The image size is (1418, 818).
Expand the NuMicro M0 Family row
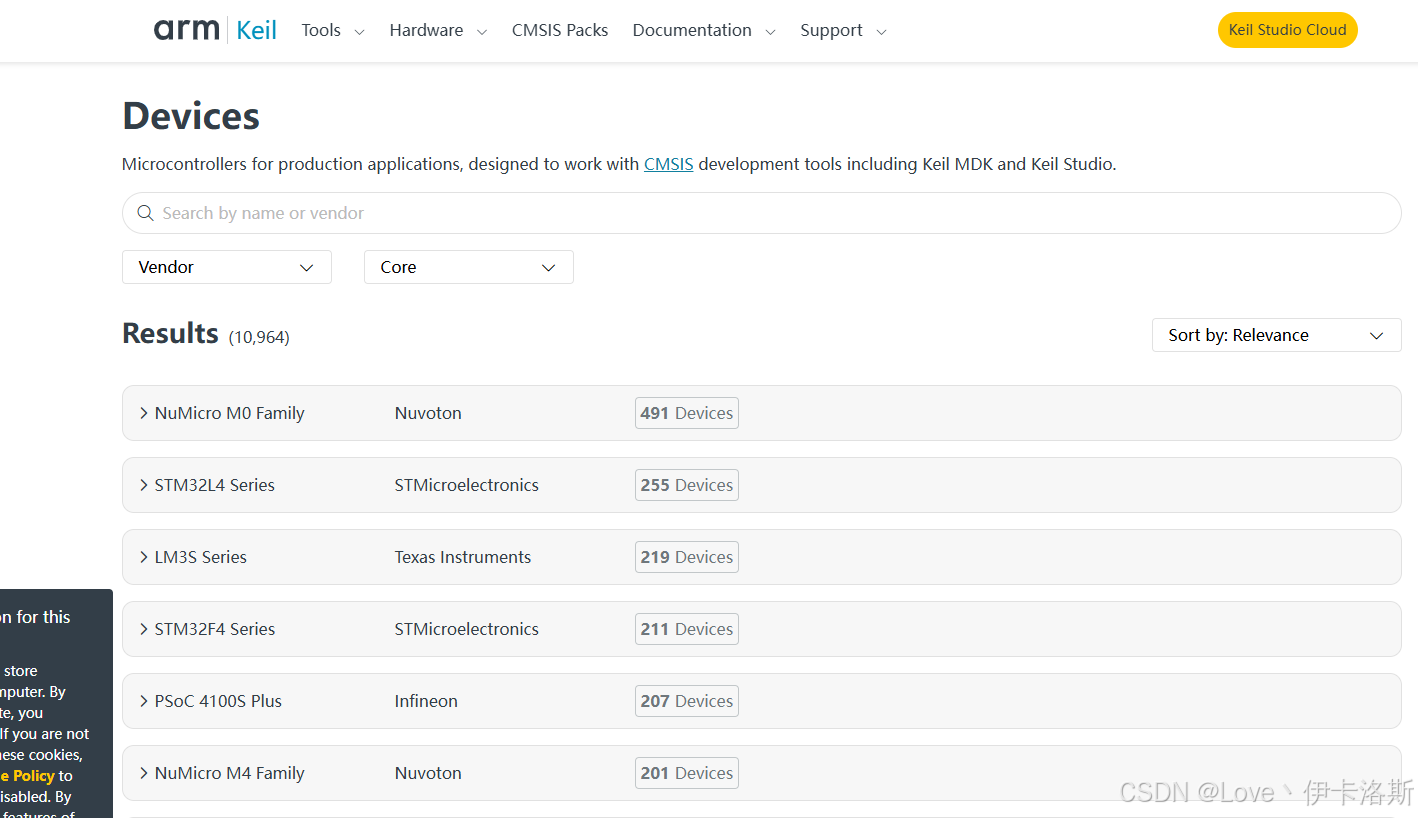(x=761, y=413)
